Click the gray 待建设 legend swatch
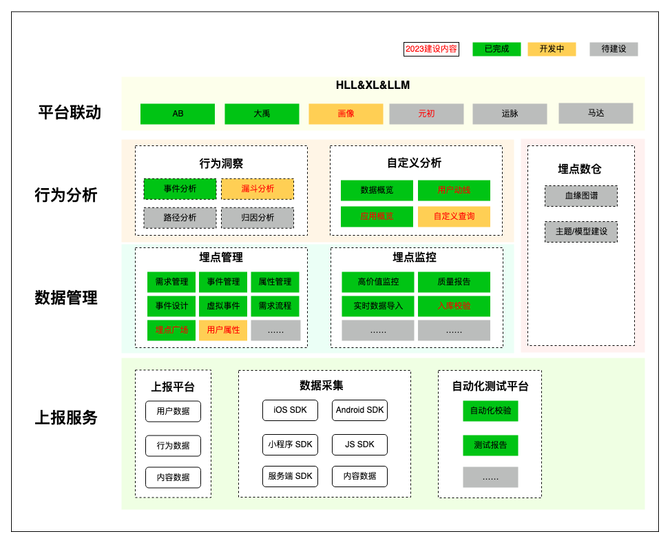Viewport: 670px width, 543px height. (x=614, y=49)
